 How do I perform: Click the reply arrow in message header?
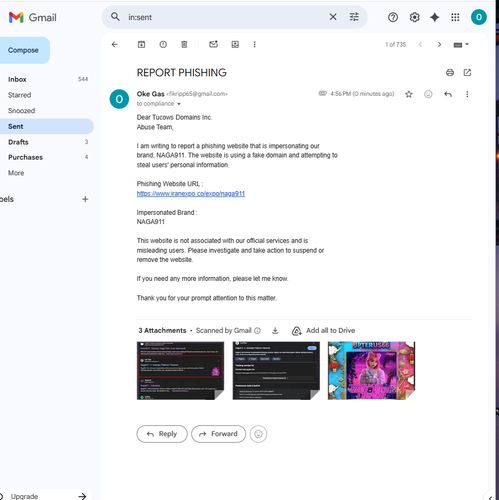448,94
